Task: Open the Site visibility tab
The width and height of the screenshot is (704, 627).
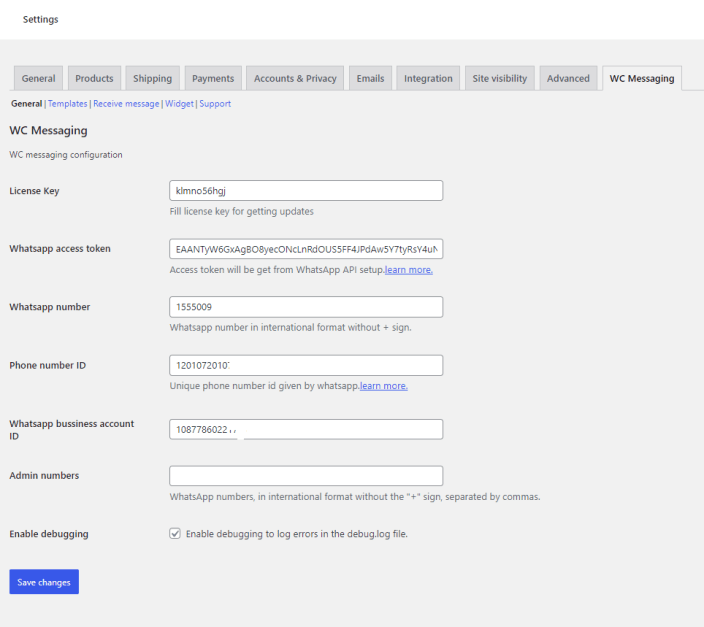Action: [499, 79]
